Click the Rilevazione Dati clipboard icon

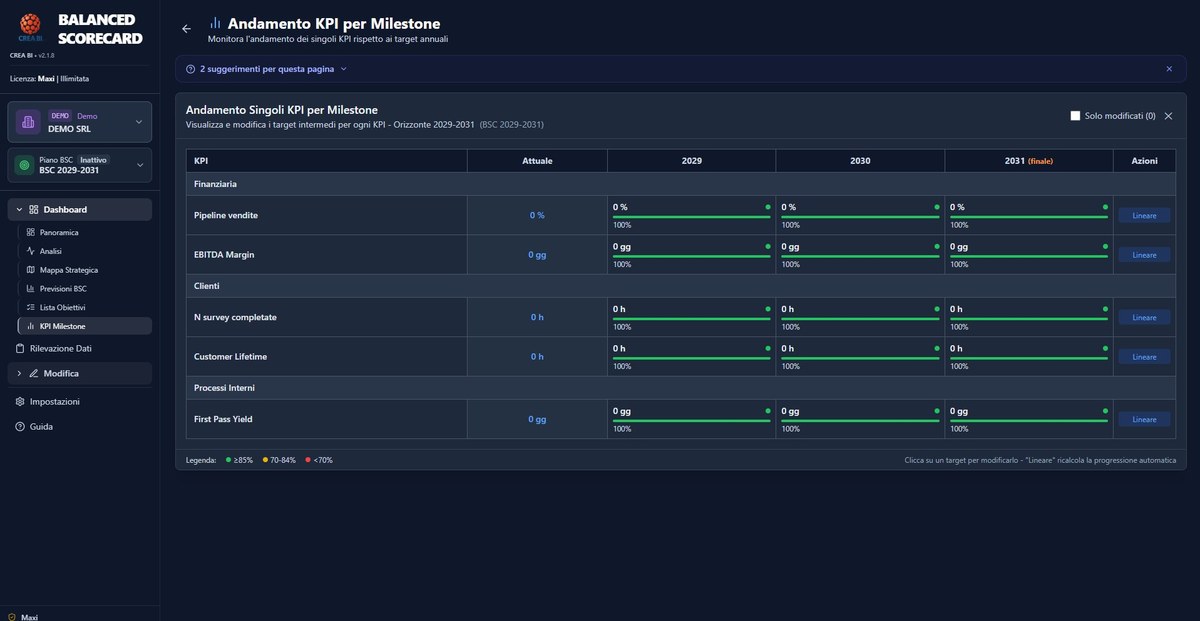click(x=20, y=349)
